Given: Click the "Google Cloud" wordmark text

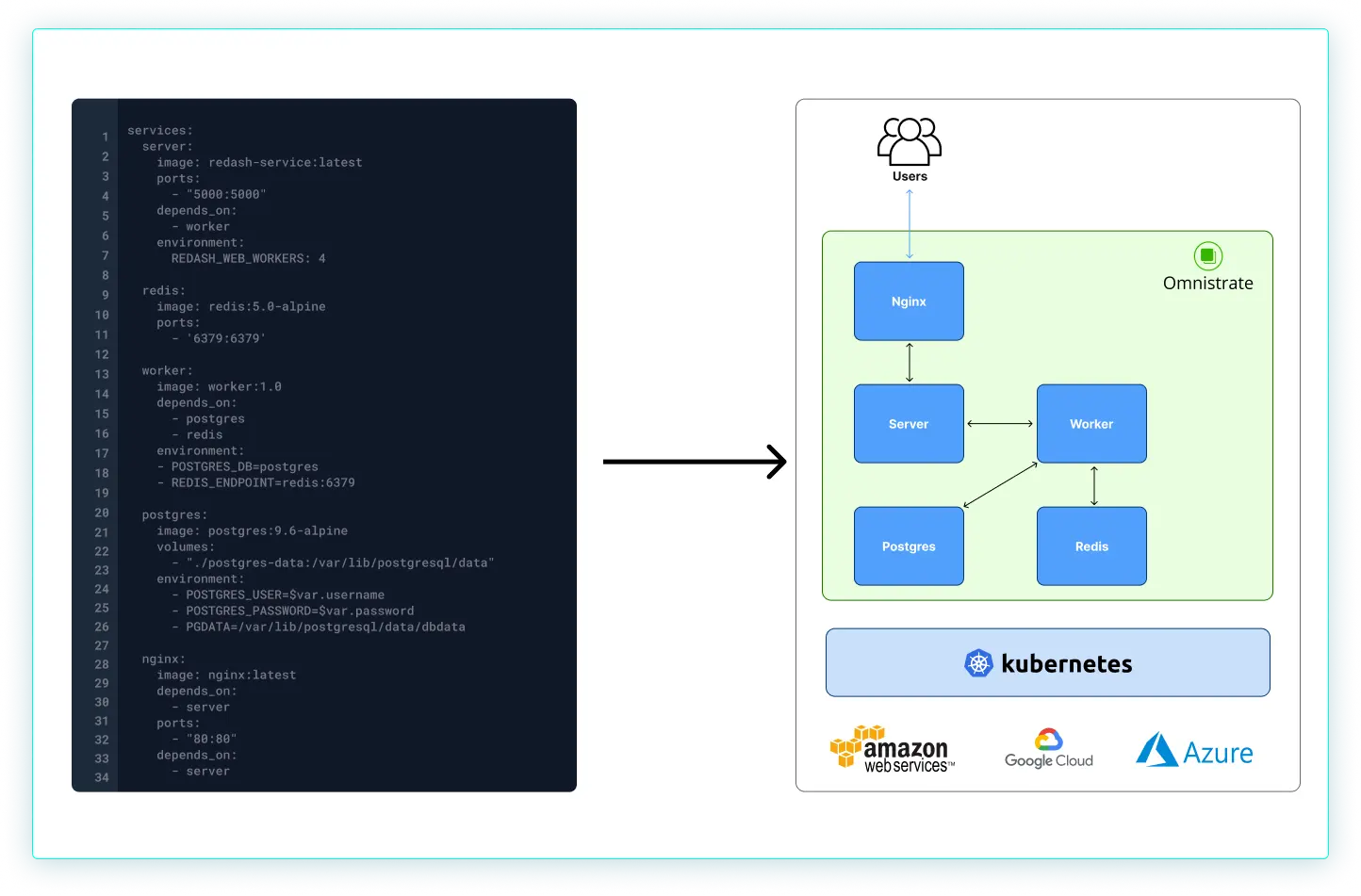Looking at the screenshot, I should (x=1049, y=760).
